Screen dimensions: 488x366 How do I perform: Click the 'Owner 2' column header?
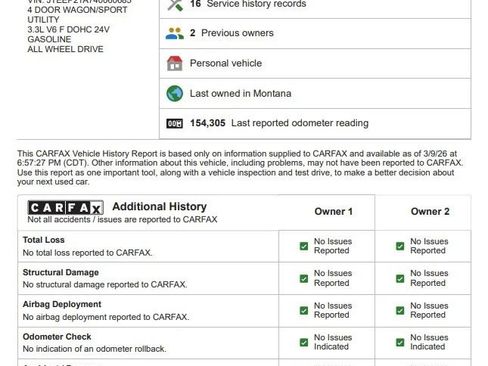click(430, 211)
